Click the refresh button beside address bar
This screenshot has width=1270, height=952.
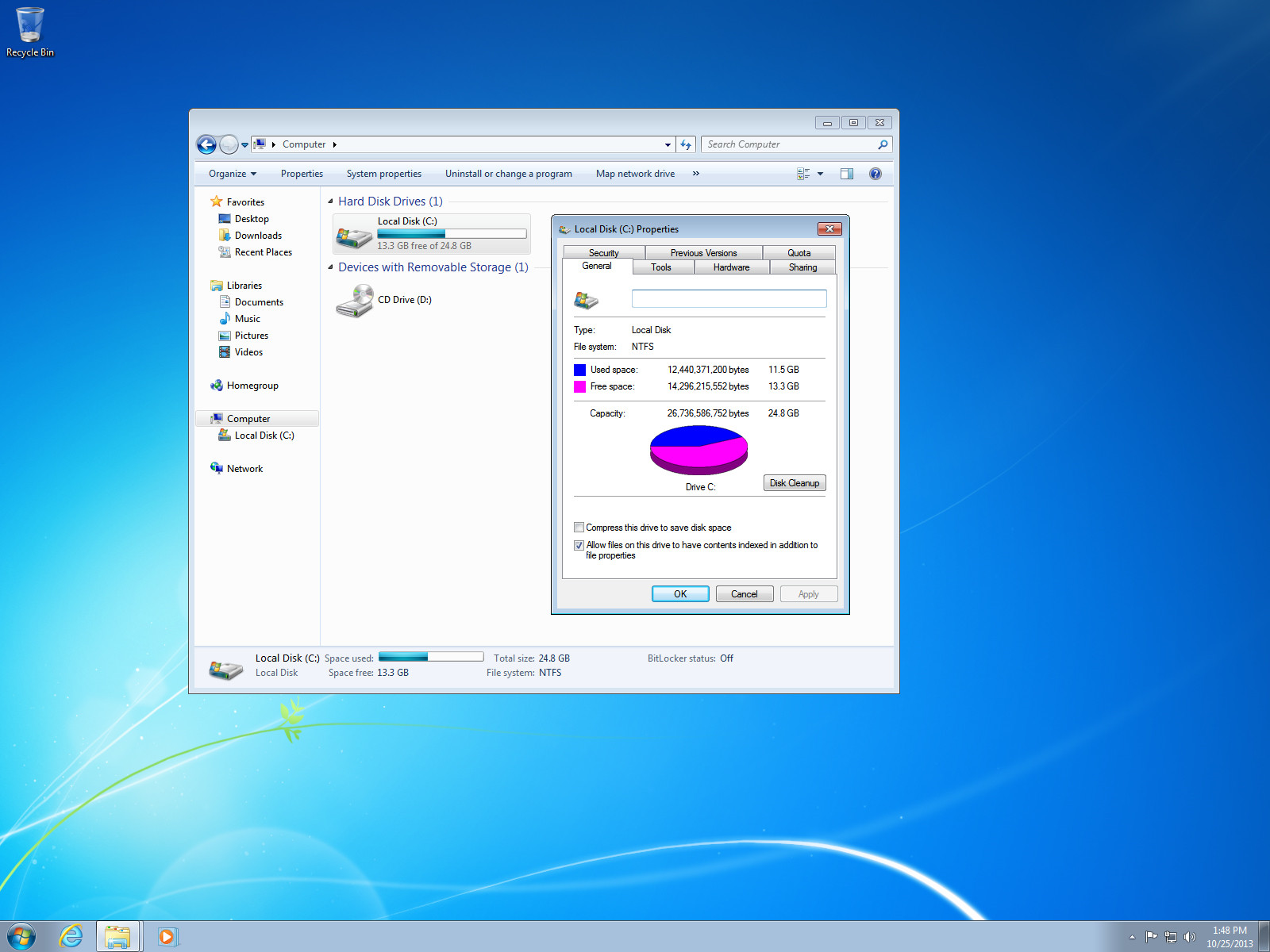click(687, 144)
